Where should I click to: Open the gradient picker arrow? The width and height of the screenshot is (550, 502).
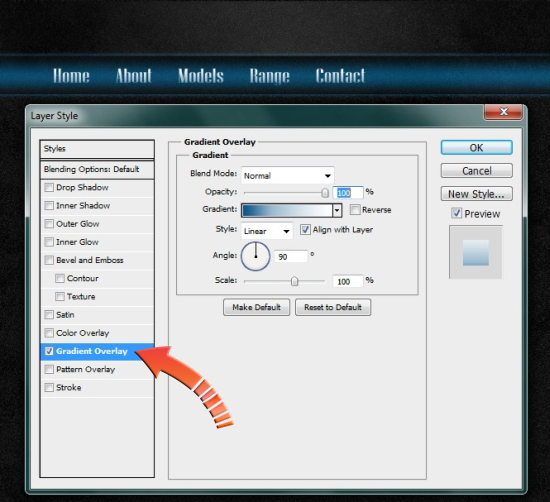pyautogui.click(x=337, y=210)
